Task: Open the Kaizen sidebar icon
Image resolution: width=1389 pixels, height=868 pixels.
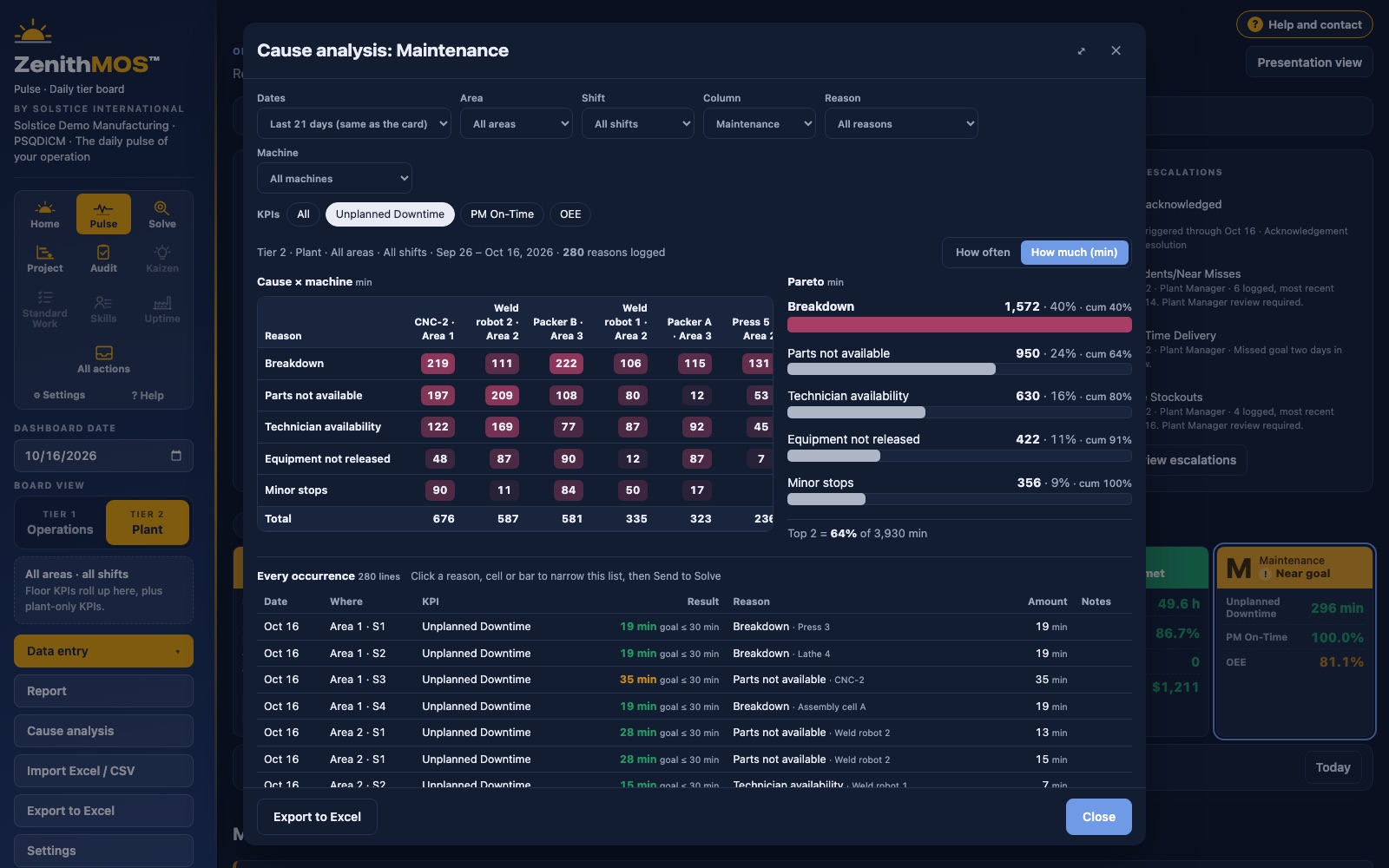Action: pos(162,259)
